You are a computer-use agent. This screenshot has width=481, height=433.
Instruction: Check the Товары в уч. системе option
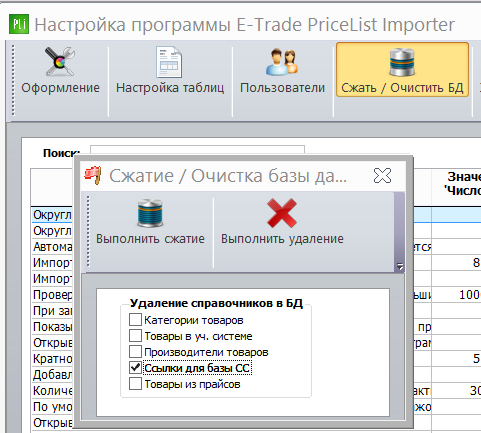pyautogui.click(x=135, y=336)
